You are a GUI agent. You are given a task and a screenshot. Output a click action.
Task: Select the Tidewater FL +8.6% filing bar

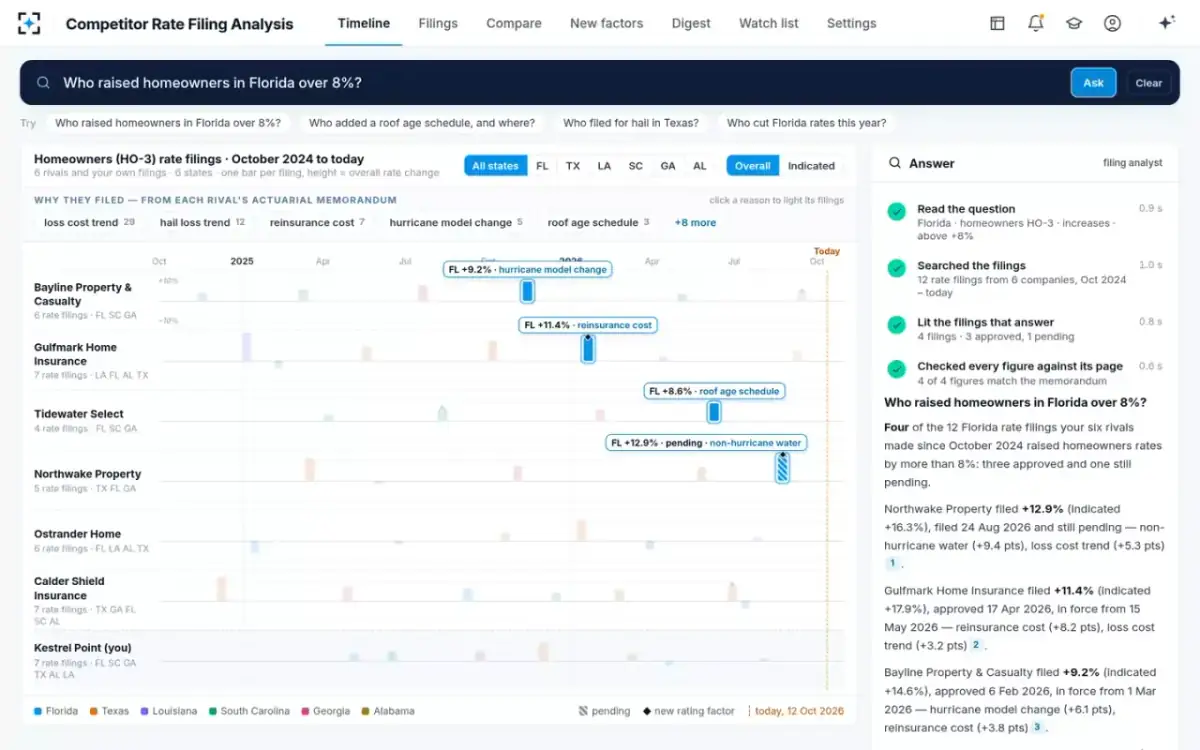point(714,411)
